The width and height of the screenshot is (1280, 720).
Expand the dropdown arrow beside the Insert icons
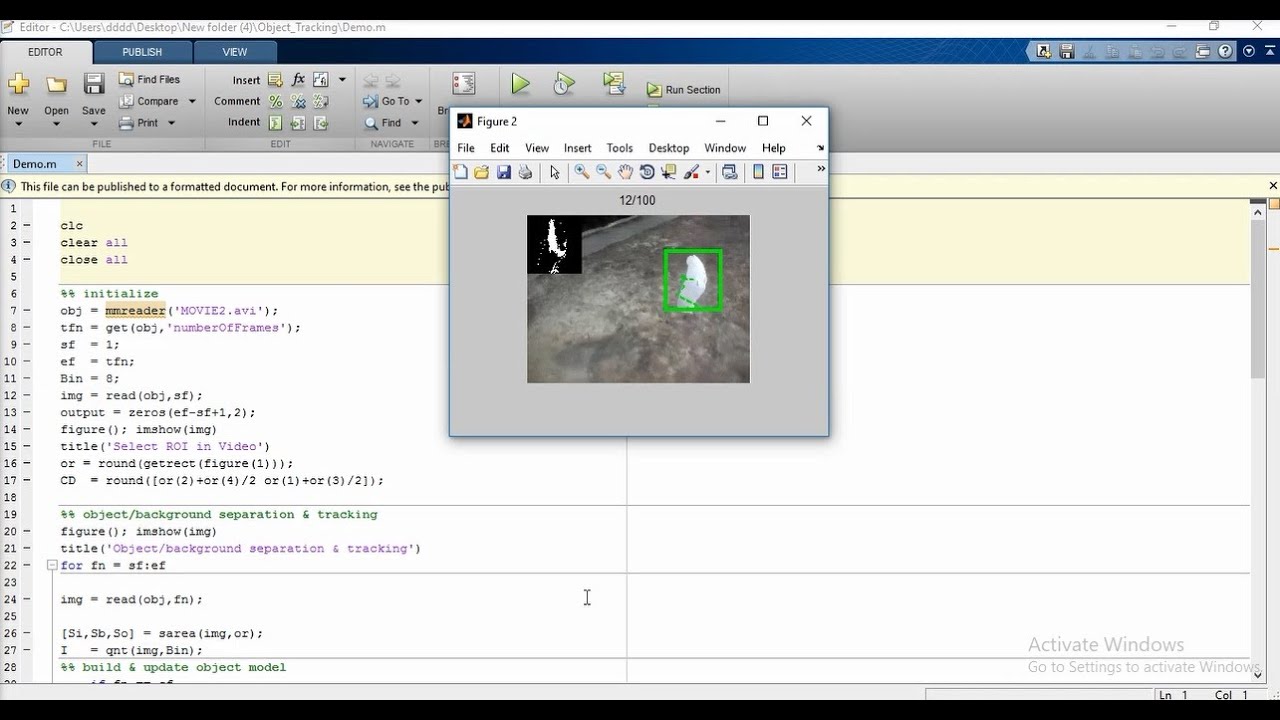coord(342,80)
